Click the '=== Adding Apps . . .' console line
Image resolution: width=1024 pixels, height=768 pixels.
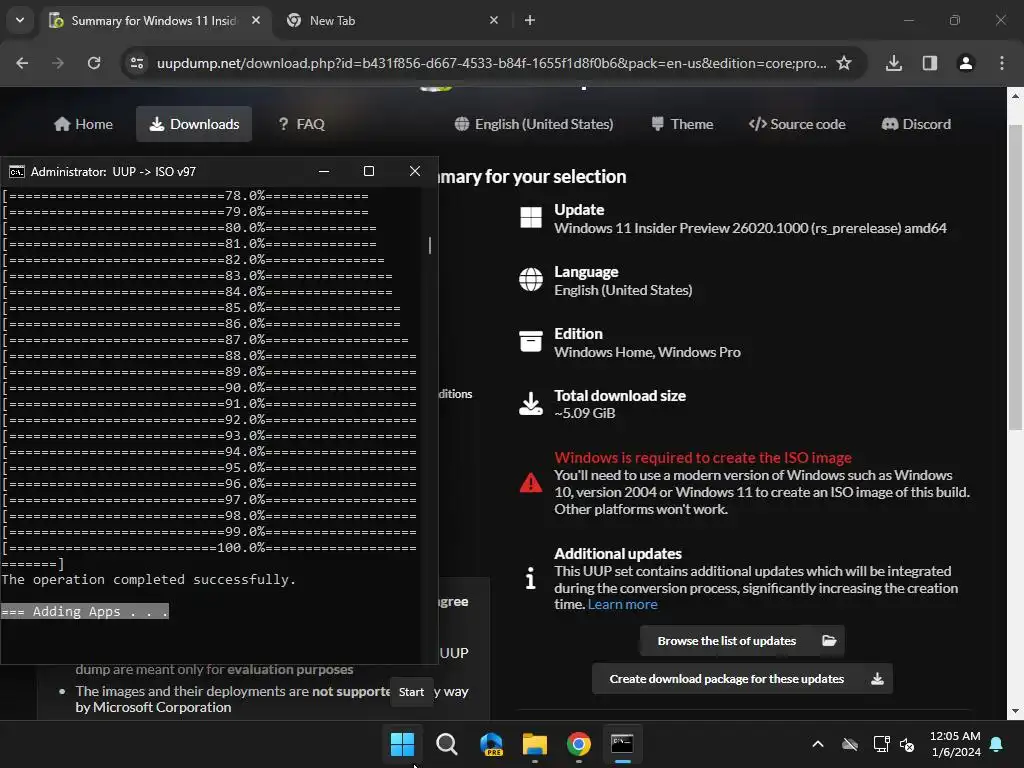85,612
